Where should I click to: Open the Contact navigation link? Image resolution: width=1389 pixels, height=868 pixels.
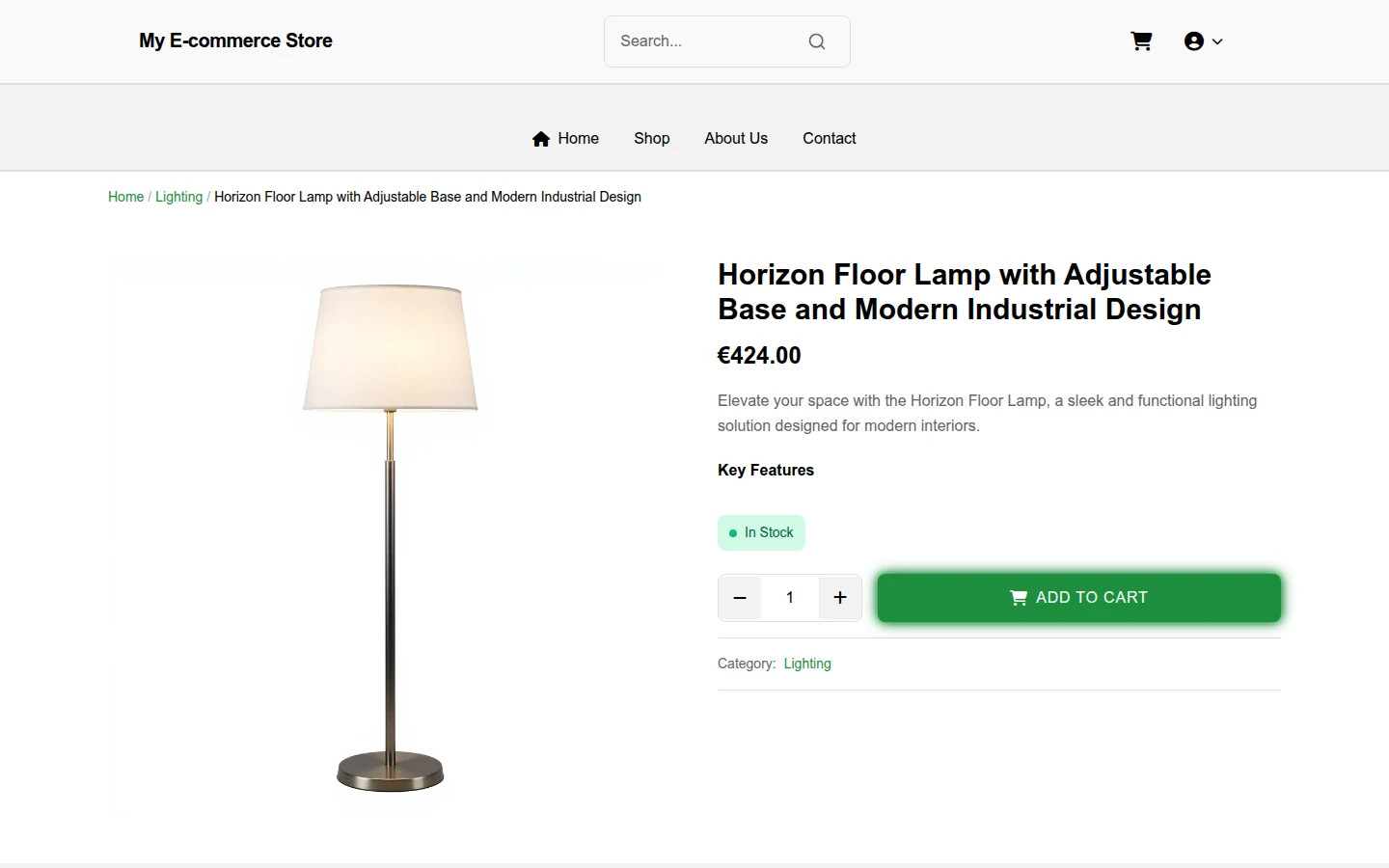[830, 139]
